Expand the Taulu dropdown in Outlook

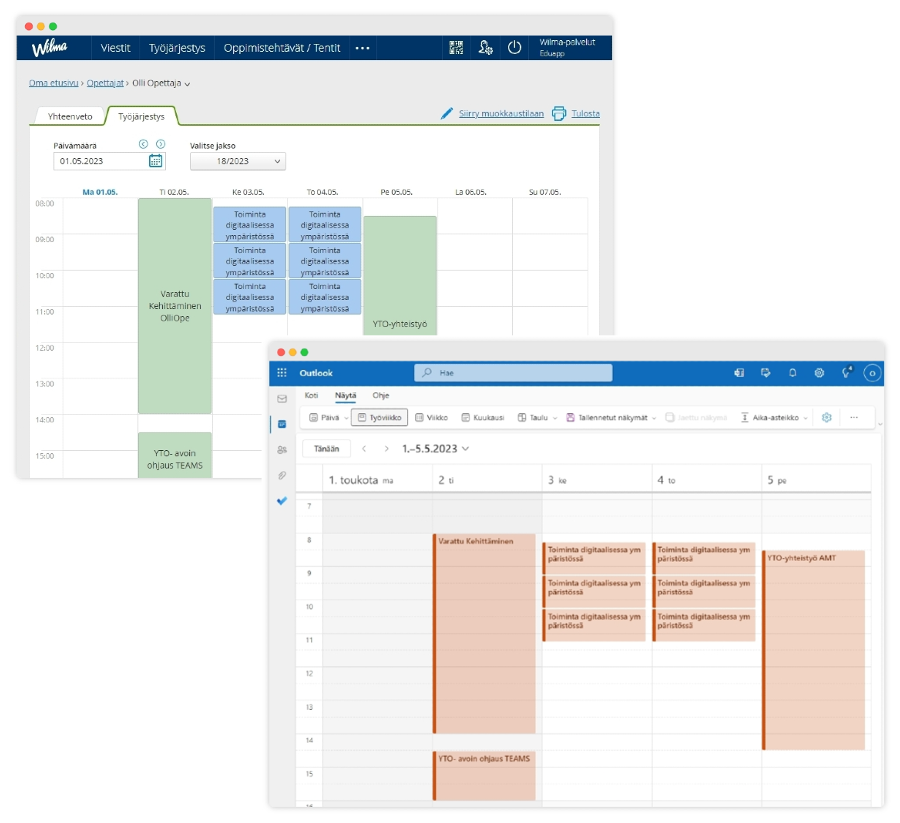[555, 418]
